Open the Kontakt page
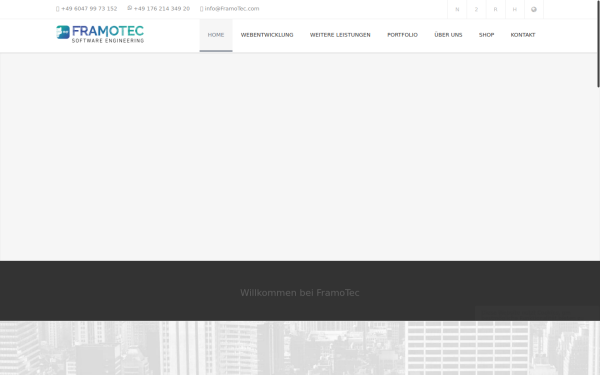 point(523,35)
